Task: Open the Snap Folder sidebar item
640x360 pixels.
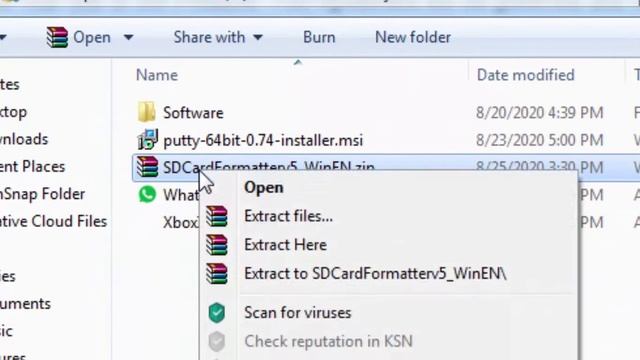Action: coord(42,194)
